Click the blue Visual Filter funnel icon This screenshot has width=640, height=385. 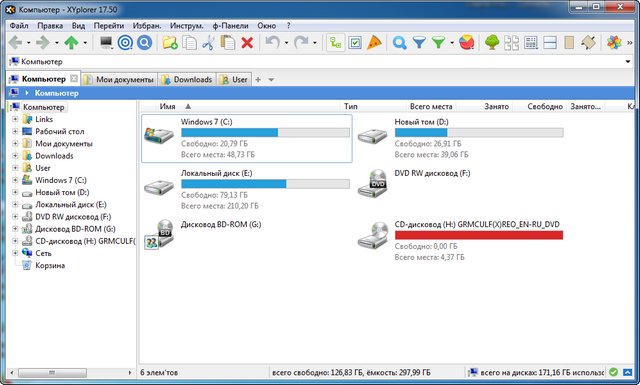click(419, 42)
